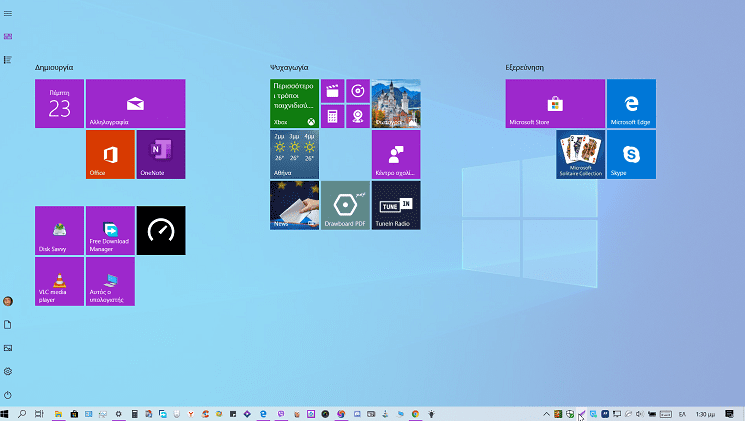Launch Drawboard PDF tile
745x421 pixels.
345,205
